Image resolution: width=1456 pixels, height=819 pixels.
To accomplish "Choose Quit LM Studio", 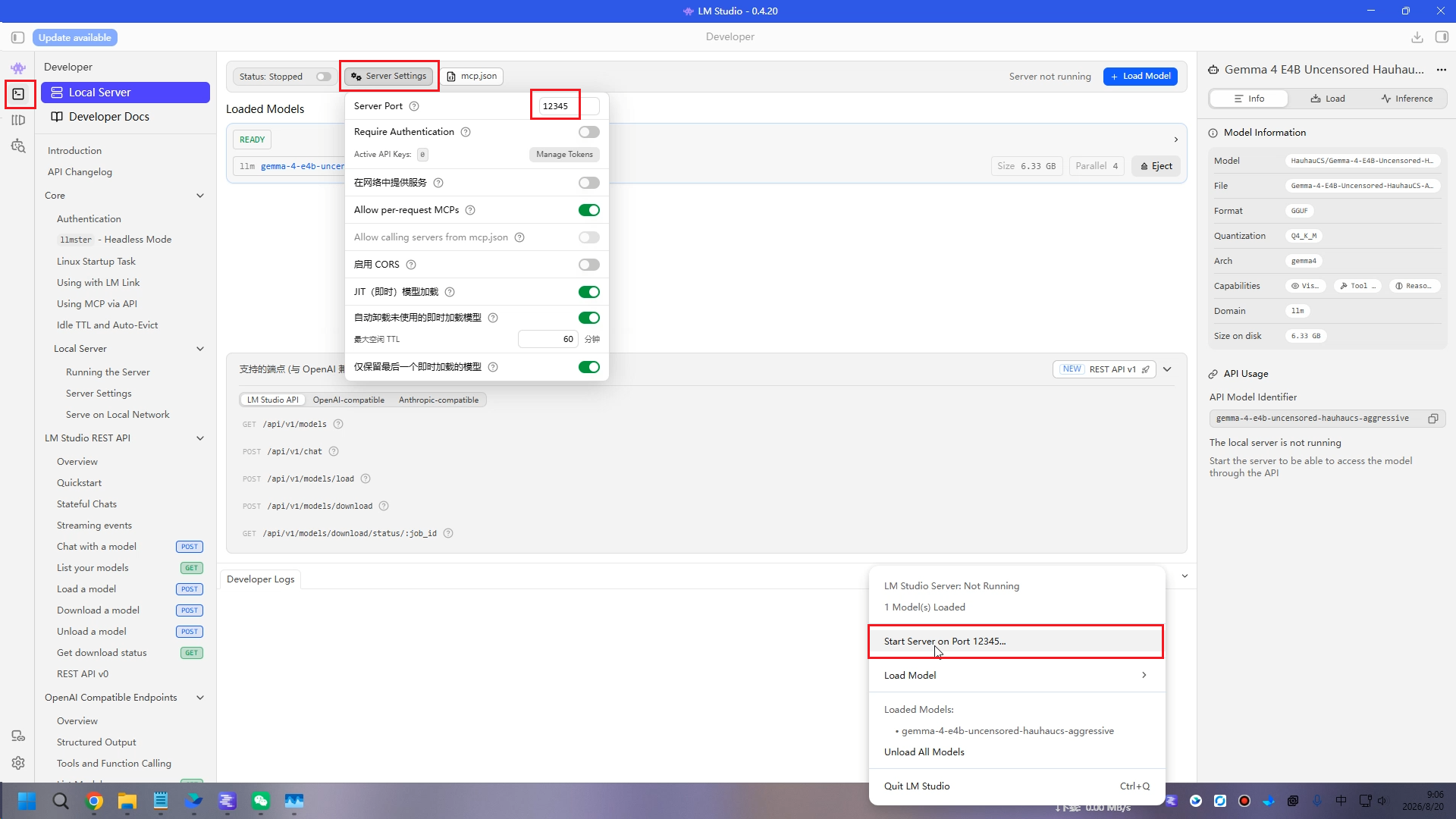I will (x=1015, y=786).
